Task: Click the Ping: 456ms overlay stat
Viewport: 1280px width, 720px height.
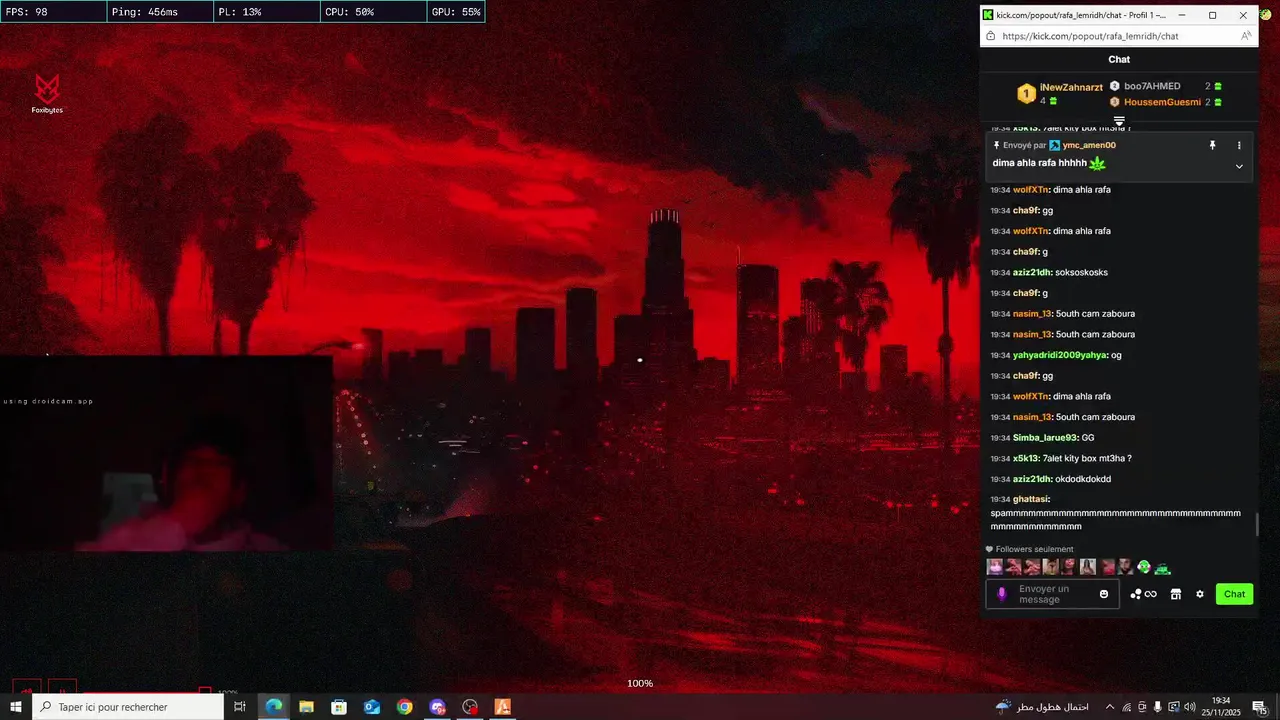Action: pyautogui.click(x=159, y=12)
